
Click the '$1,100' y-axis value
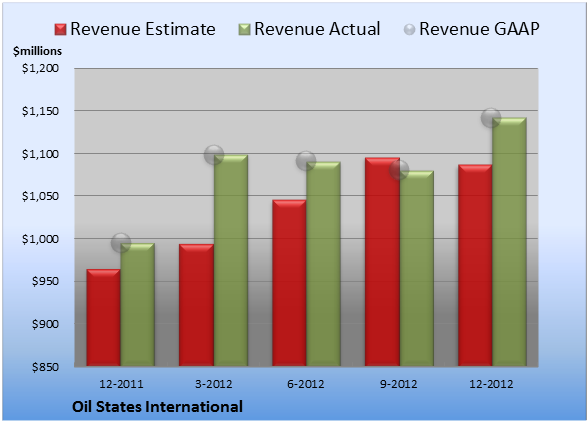(40, 154)
